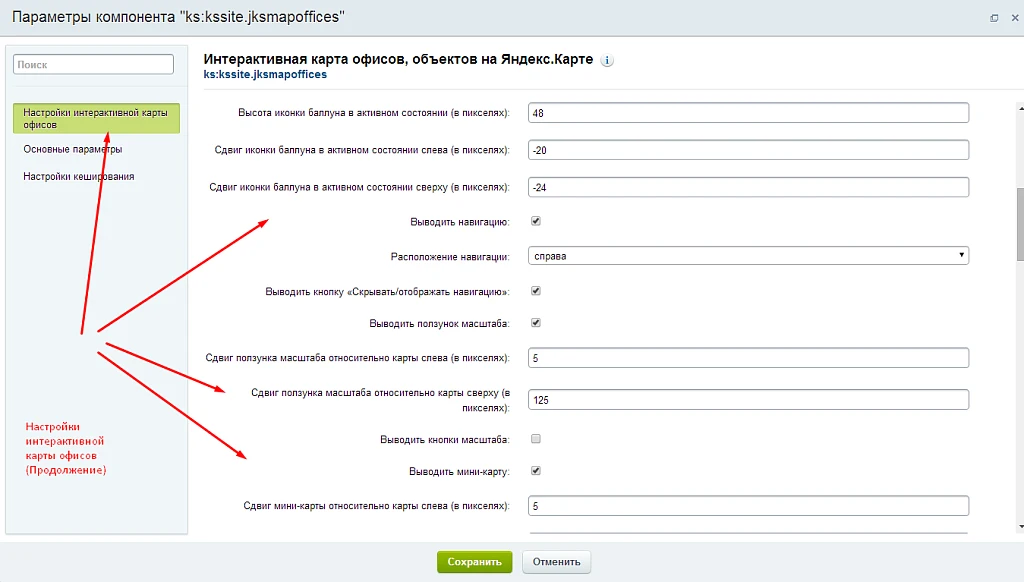The width and height of the screenshot is (1024, 582).
Task: Toggle the 'Выводить навигацию' checkbox
Action: click(x=536, y=221)
